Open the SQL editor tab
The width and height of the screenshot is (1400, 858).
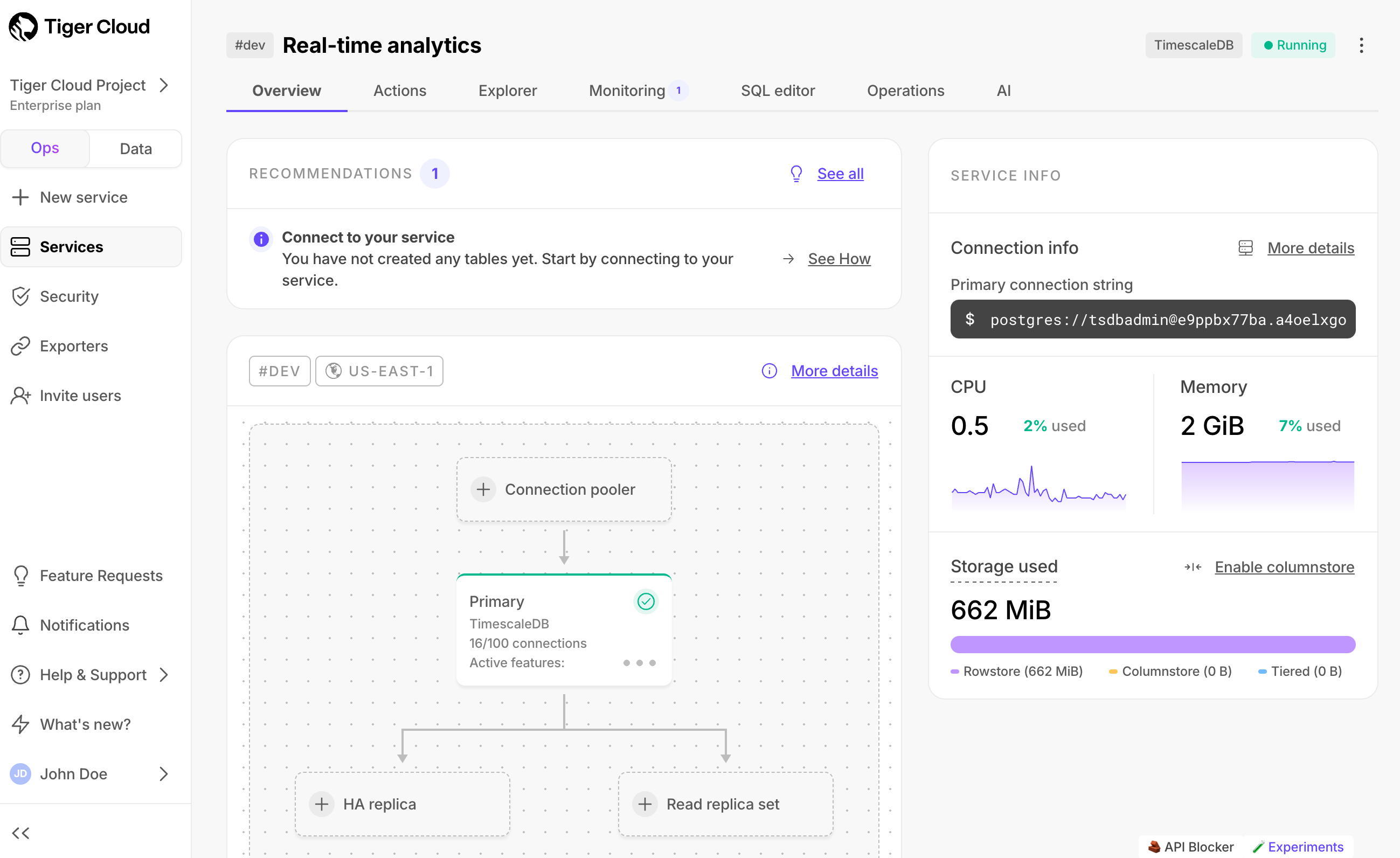click(777, 91)
